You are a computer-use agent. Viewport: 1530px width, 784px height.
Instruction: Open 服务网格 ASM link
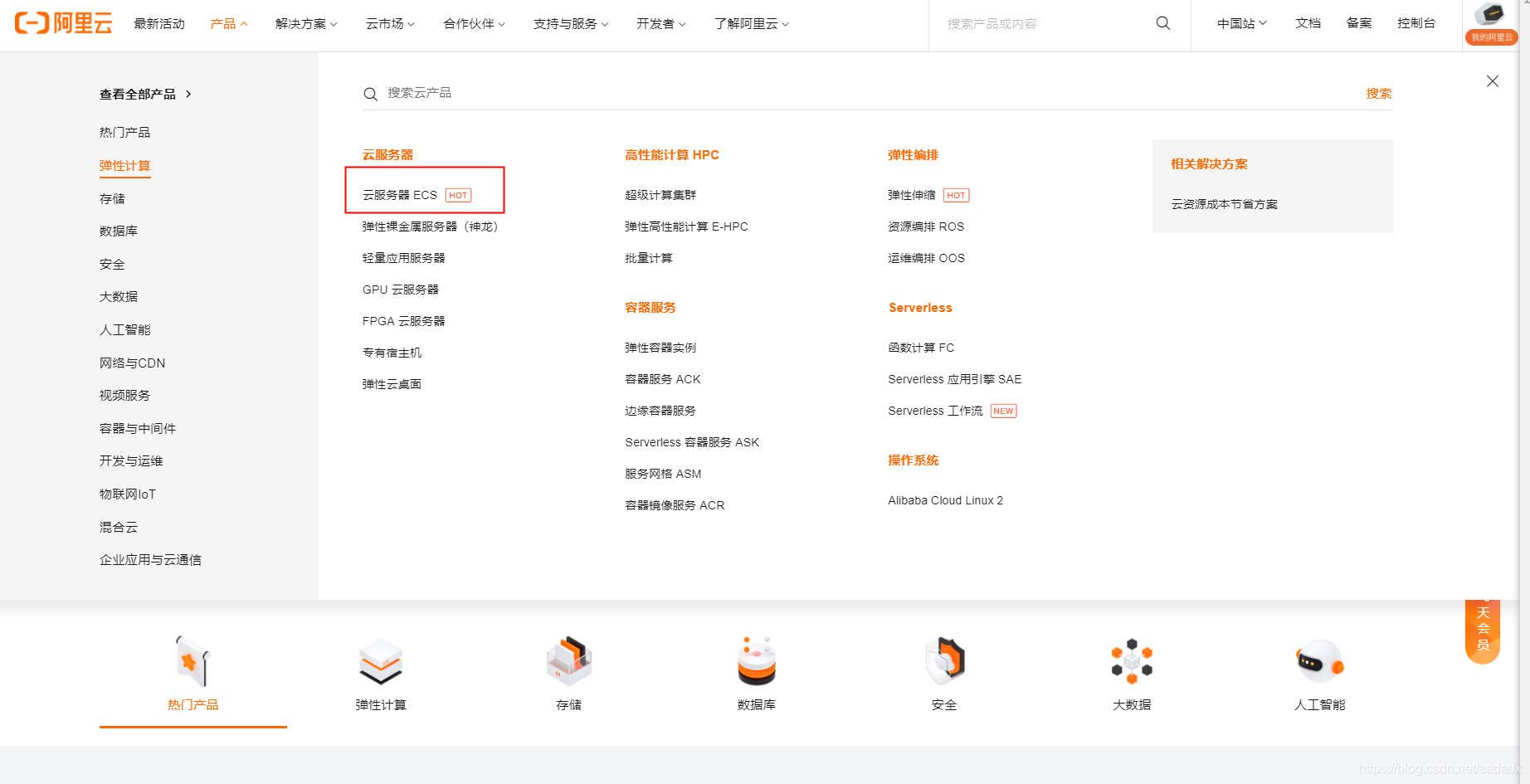coord(663,474)
